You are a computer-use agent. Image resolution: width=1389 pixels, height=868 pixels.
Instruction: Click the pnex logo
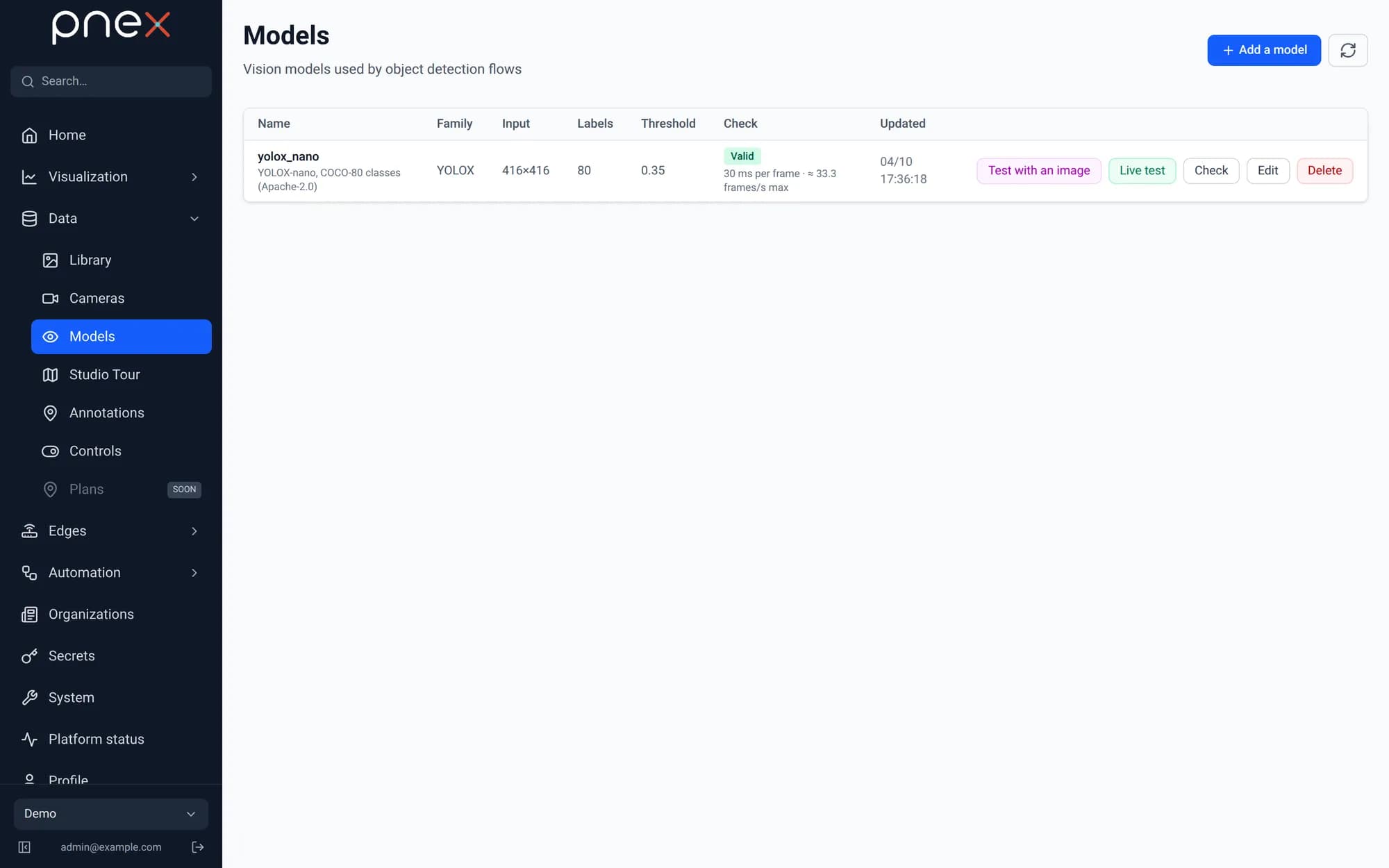(111, 27)
